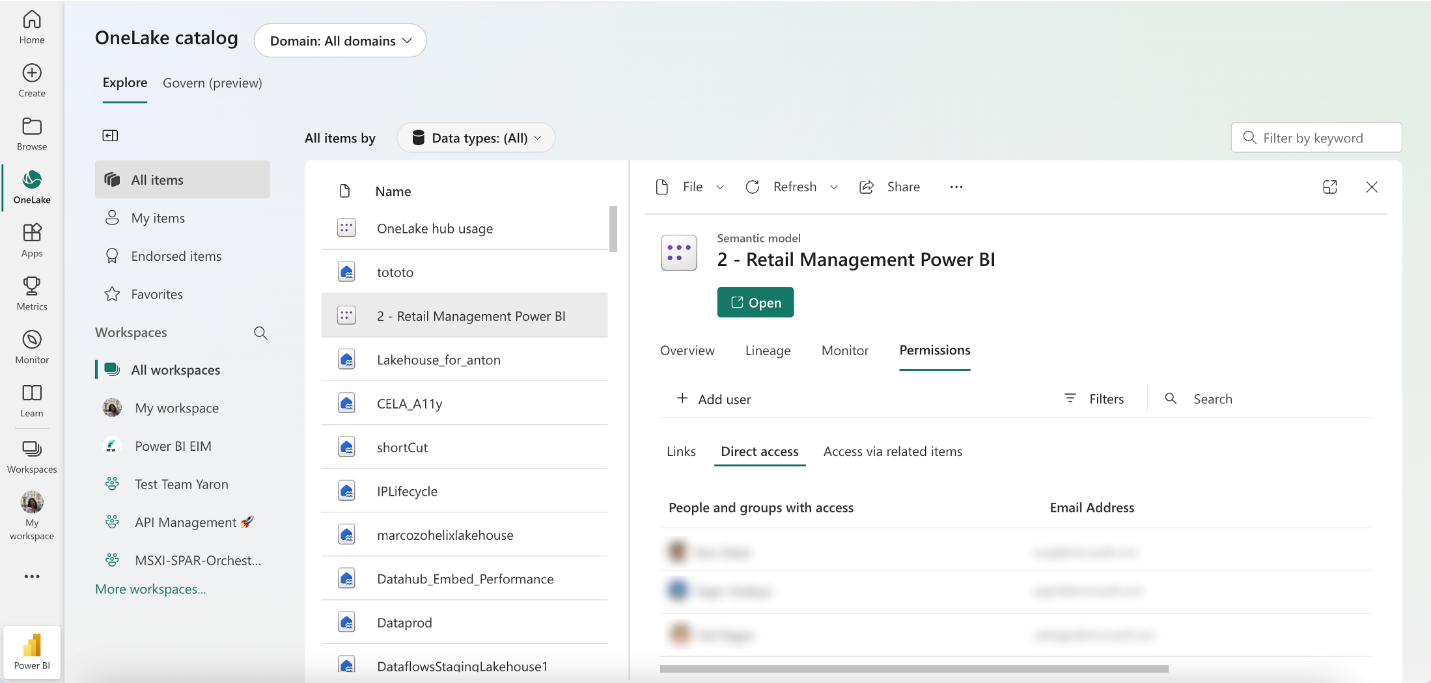This screenshot has width=1431, height=683.
Task: Open the Lineage tab
Action: [768, 350]
